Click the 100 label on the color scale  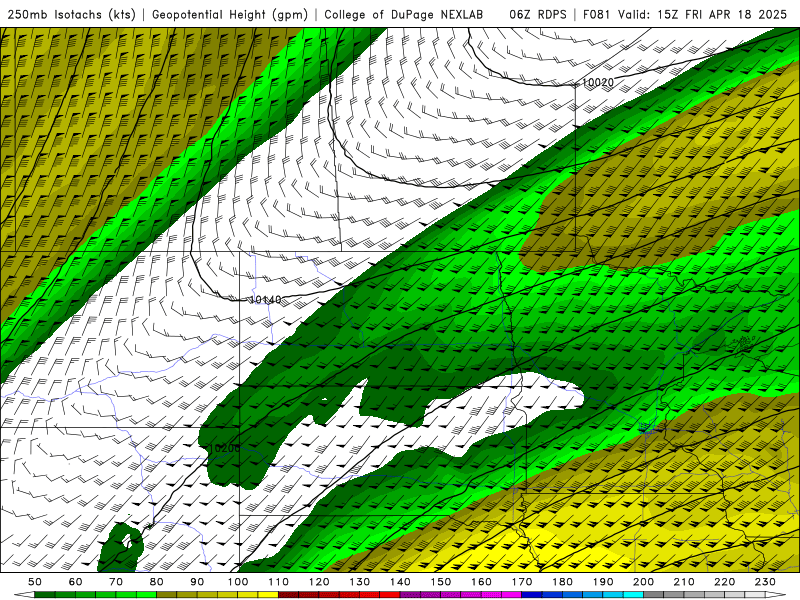(238, 582)
